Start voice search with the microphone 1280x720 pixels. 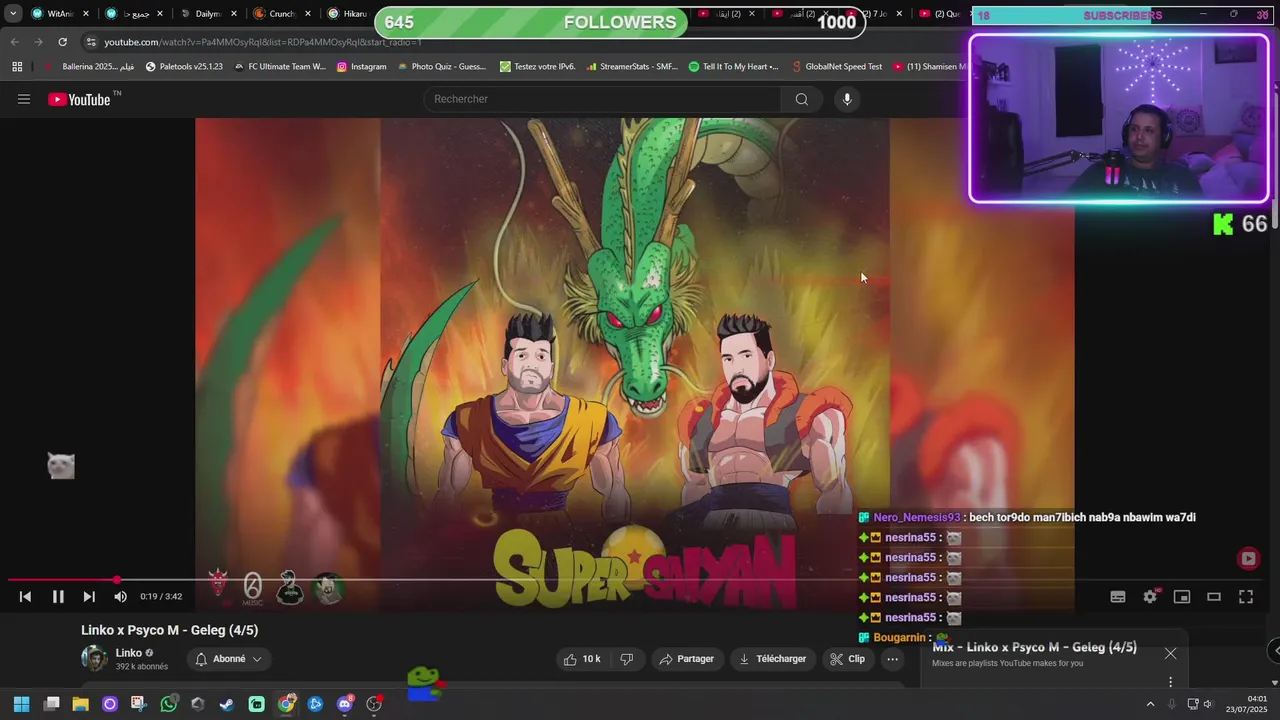click(x=847, y=99)
